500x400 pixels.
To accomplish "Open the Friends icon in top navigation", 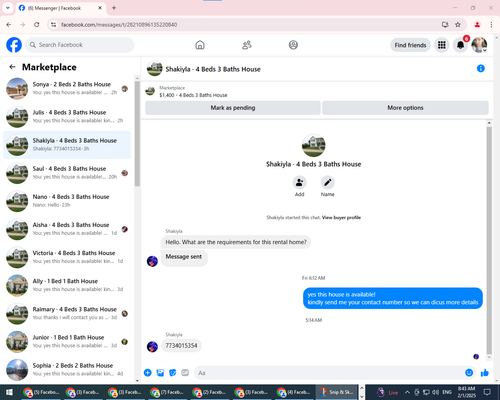I will pyautogui.click(x=247, y=45).
